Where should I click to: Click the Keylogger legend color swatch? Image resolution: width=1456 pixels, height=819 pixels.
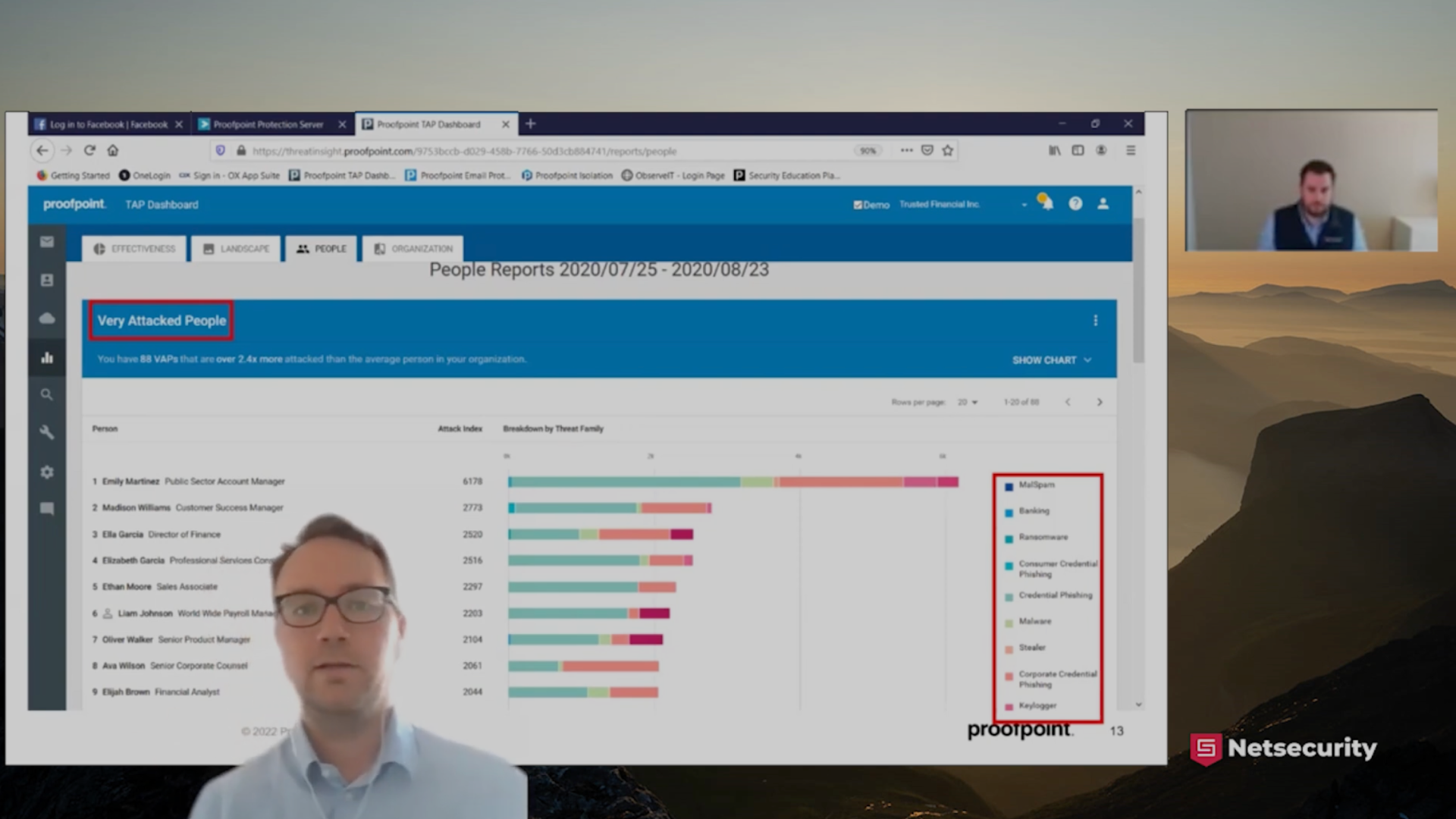[1009, 707]
